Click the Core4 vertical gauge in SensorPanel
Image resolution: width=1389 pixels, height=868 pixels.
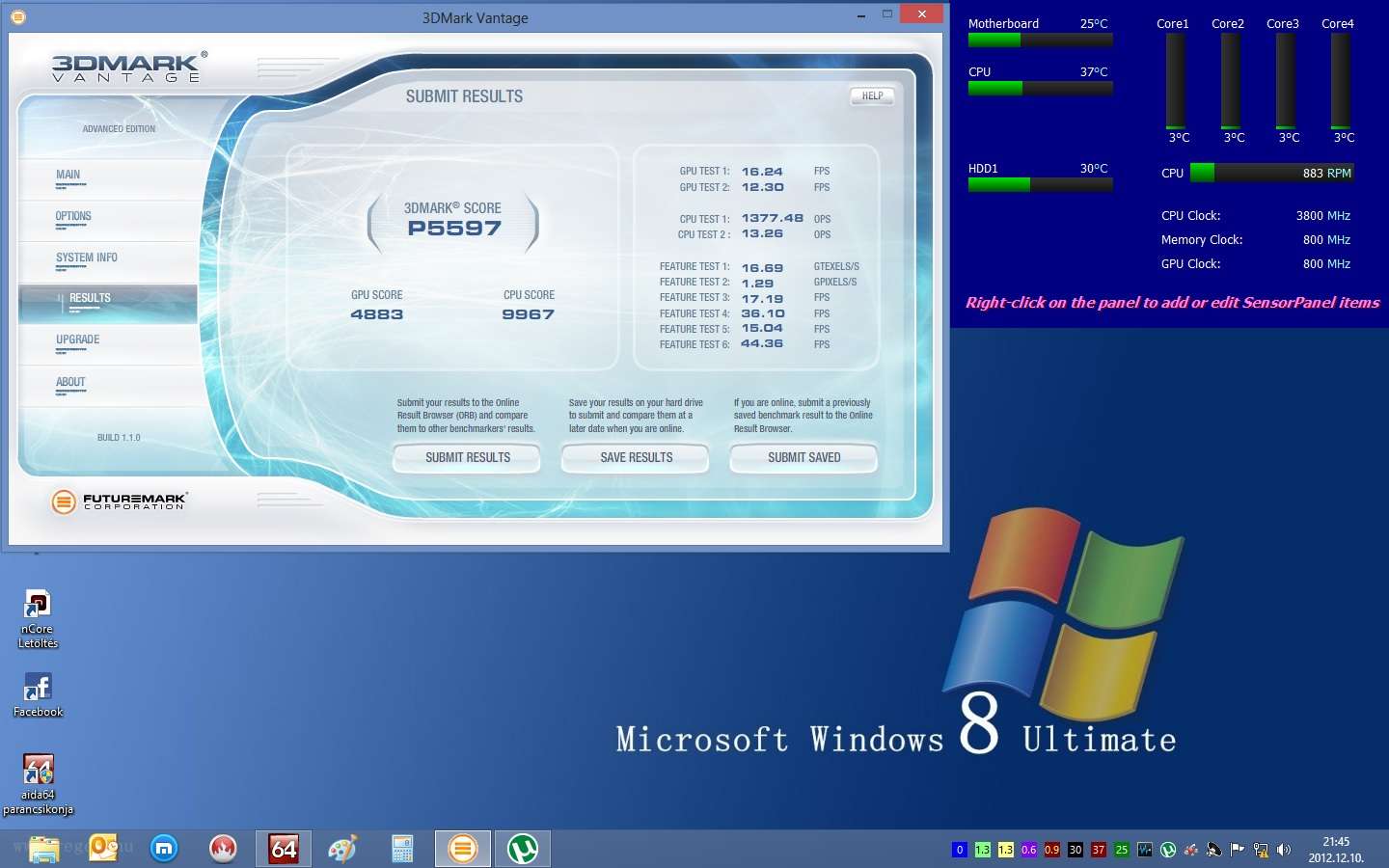click(1340, 82)
